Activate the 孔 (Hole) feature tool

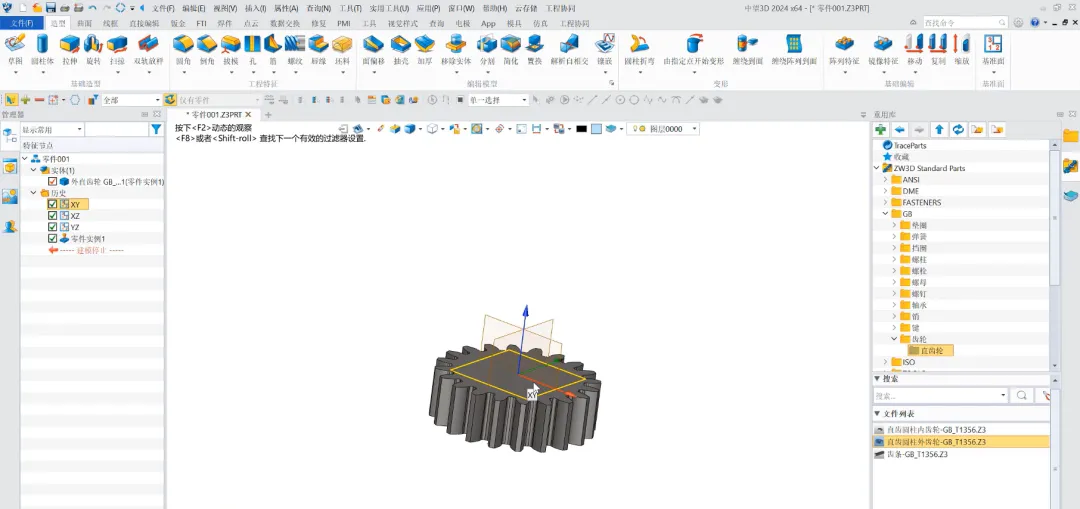[253, 47]
